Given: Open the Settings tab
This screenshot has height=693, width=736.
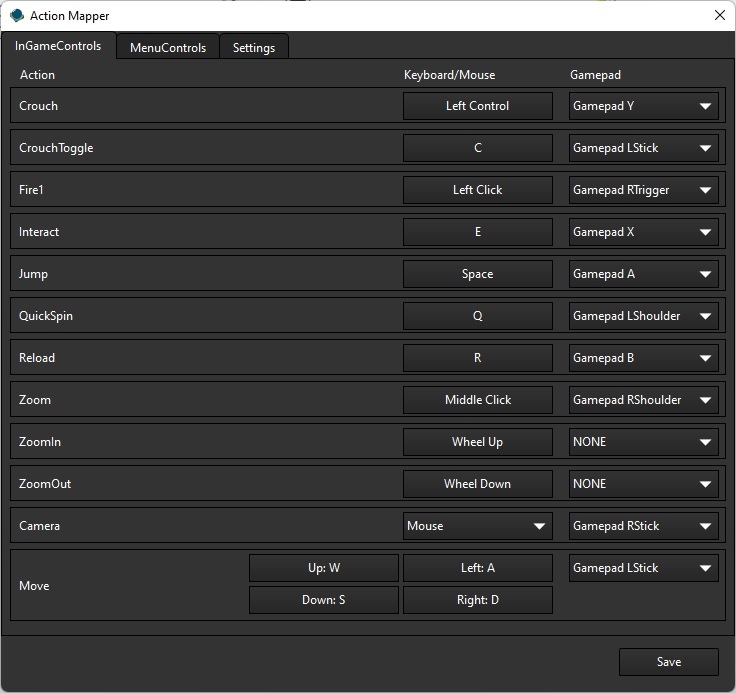Looking at the screenshot, I should pyautogui.click(x=254, y=47).
